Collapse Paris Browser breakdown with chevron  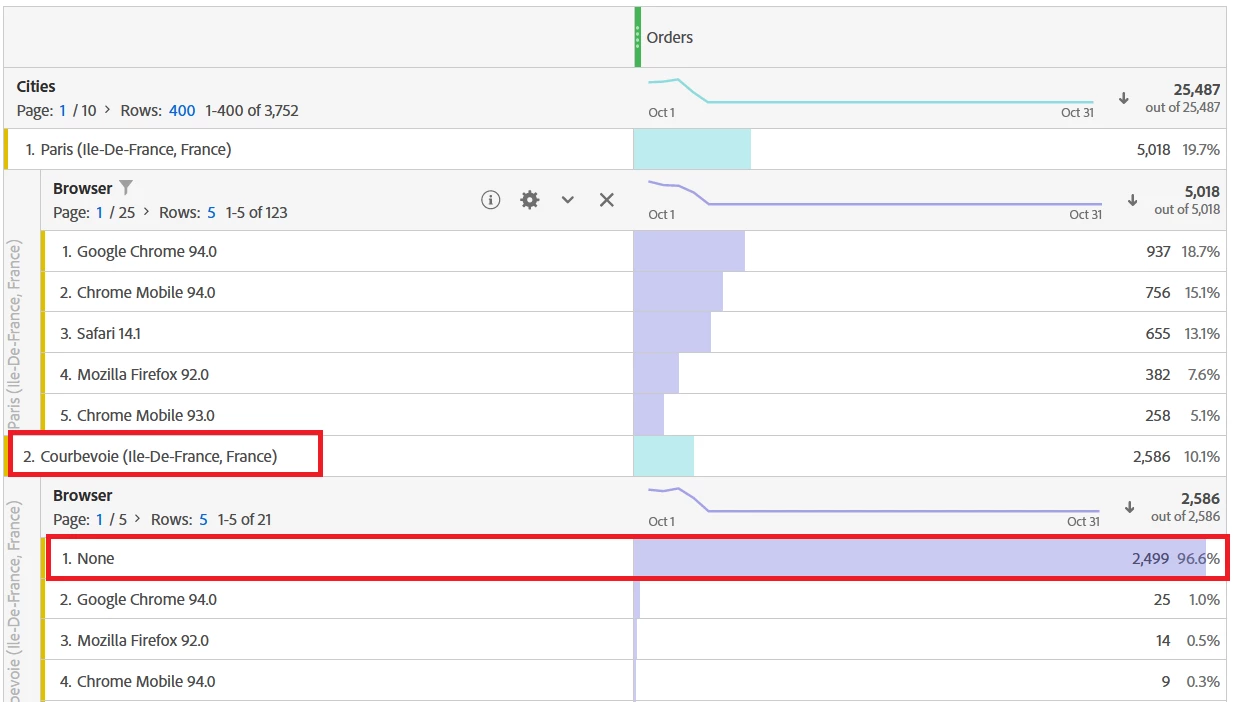[568, 200]
